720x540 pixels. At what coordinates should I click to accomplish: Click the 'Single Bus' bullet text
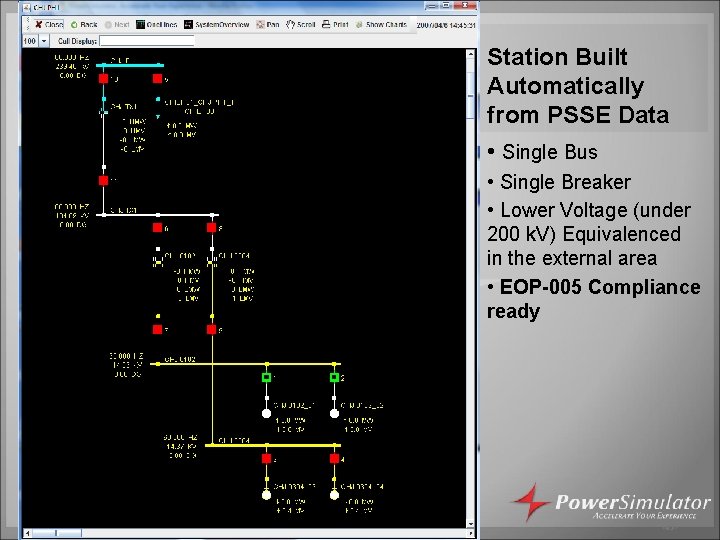pyautogui.click(x=550, y=152)
